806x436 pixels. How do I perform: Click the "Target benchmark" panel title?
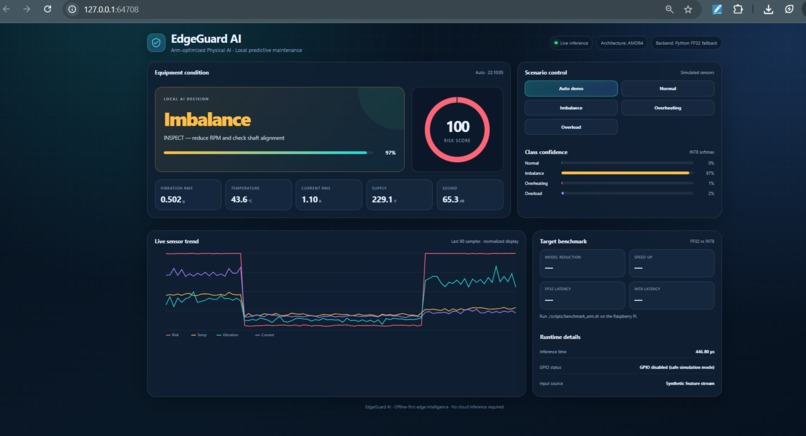(x=563, y=241)
